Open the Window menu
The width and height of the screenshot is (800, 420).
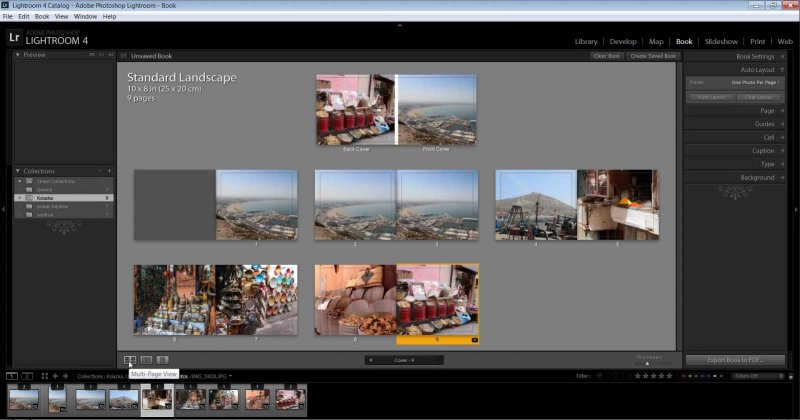85,17
